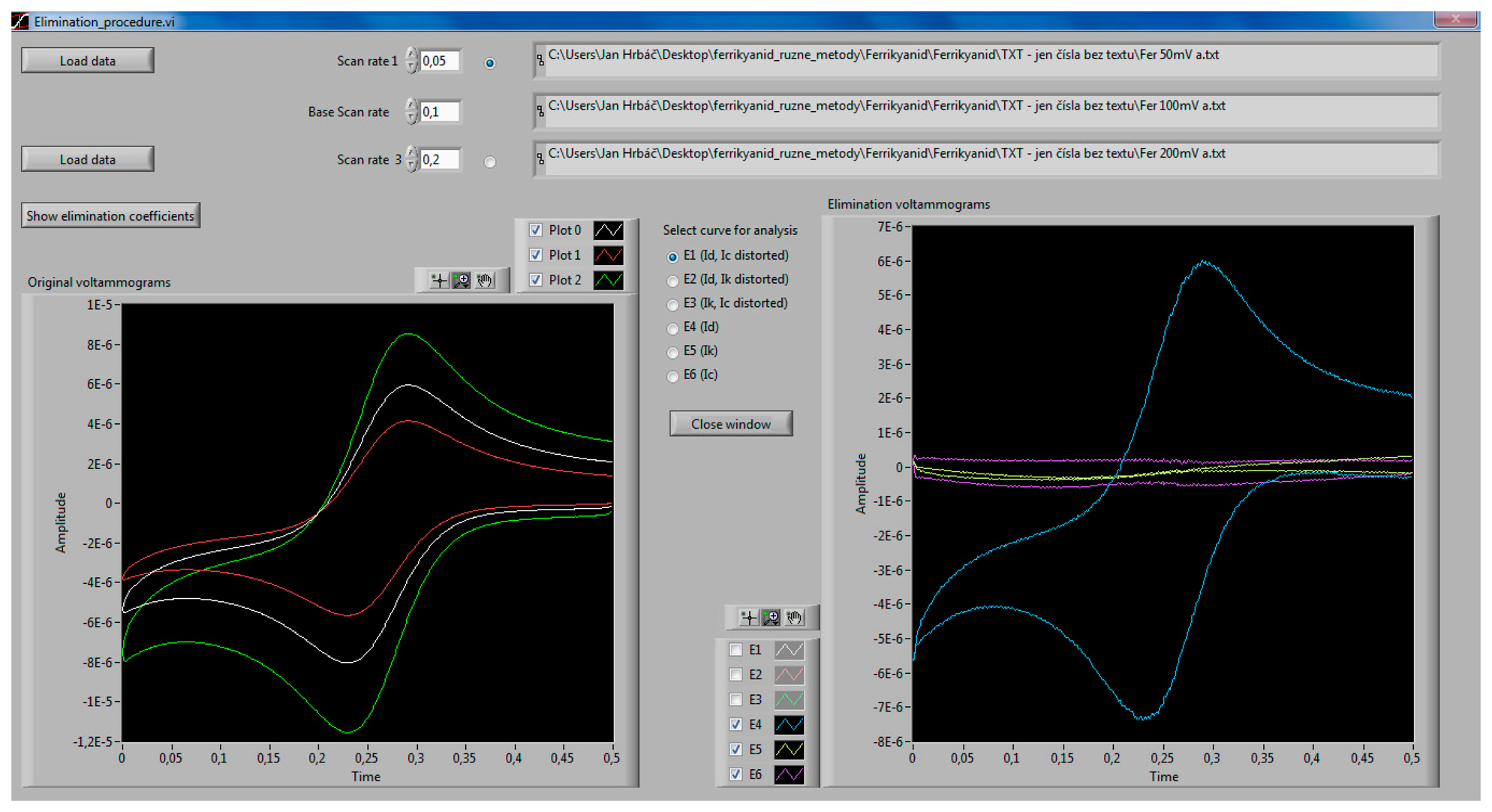Choose pan hand tool for Original voltammograms
This screenshot has height=812, width=1492.
485,281
